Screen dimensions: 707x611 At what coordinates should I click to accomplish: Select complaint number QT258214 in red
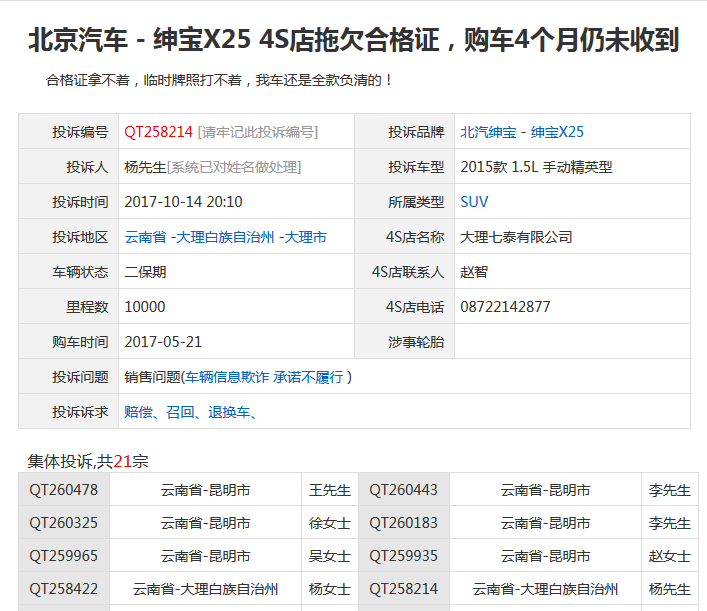click(x=159, y=132)
